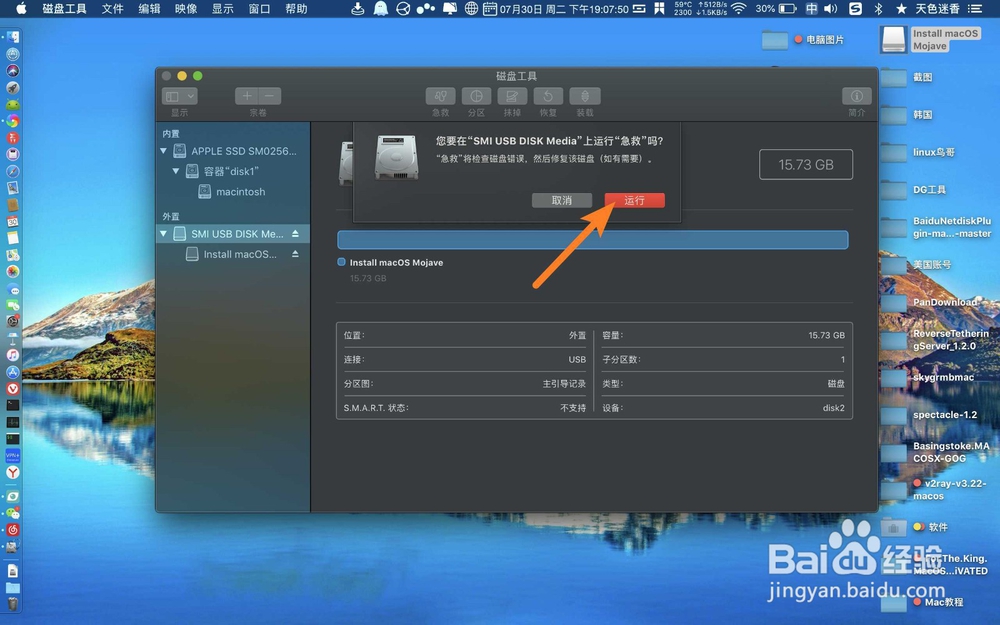Screen dimensions: 1000x625
Task: Collapse the 容器 disk1 disclosure triangle
Action: [x=175, y=171]
